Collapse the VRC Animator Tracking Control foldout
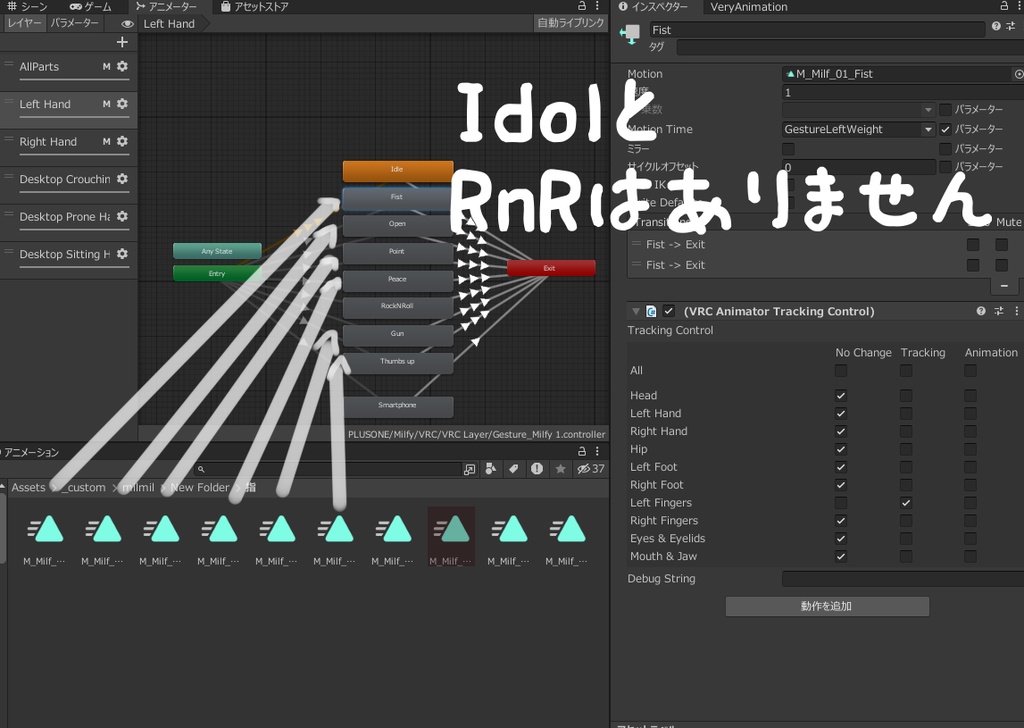The image size is (1024, 728). 635,311
